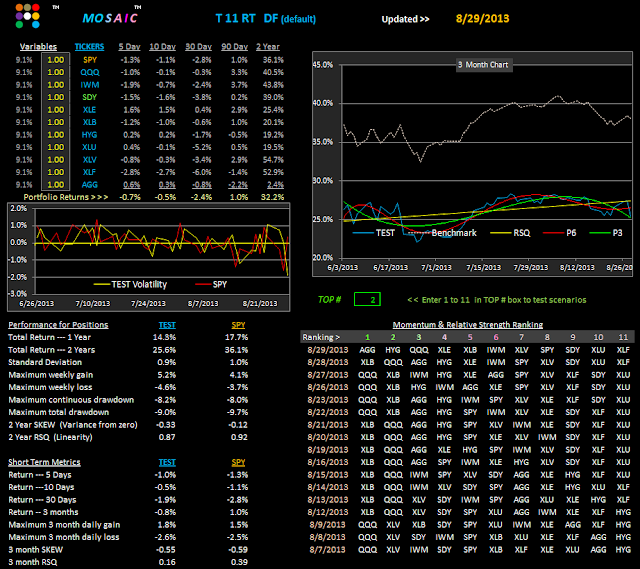Click the 2 Year RSQ (Linearity) label
The width and height of the screenshot is (640, 569).
coord(50,437)
